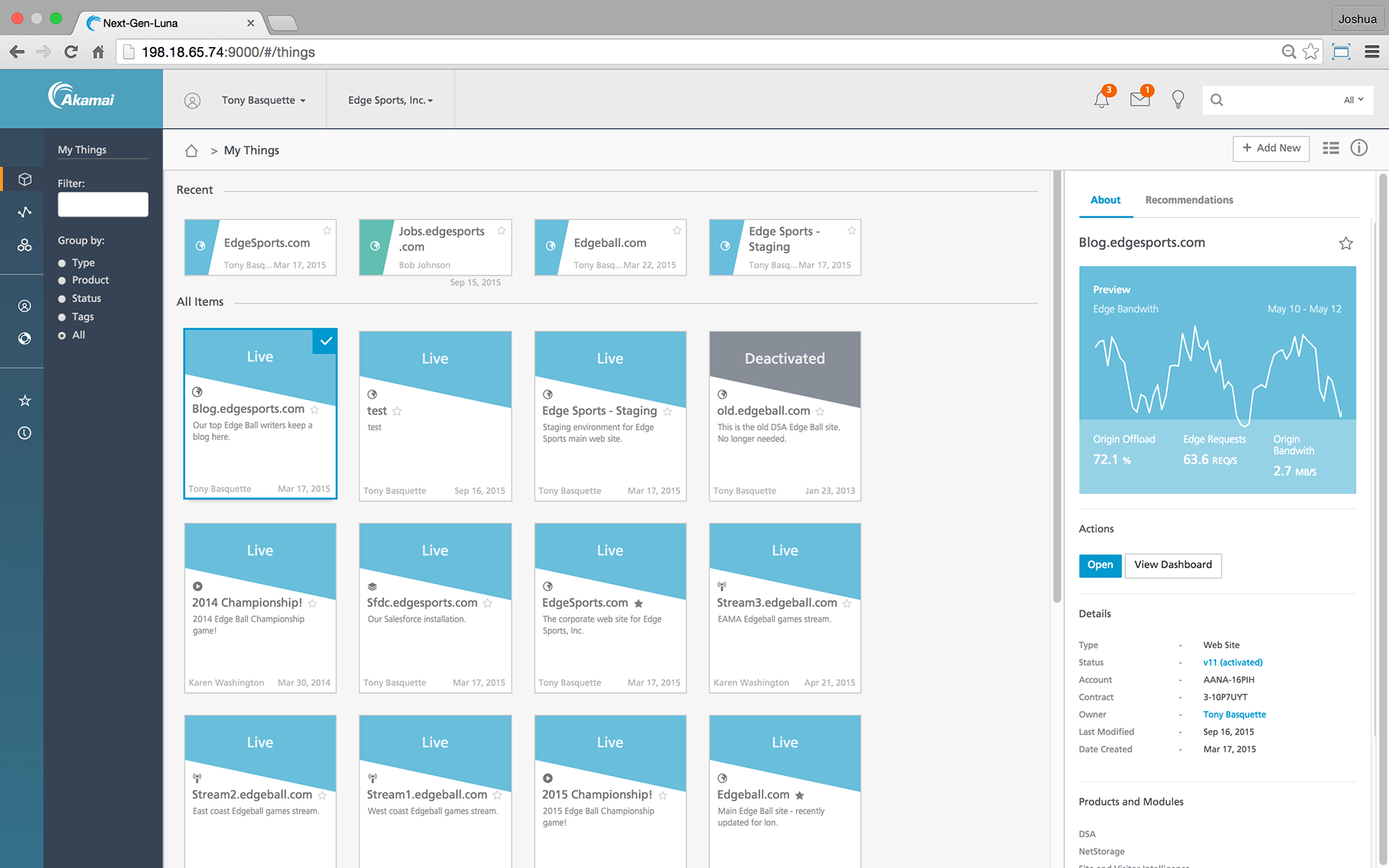1389x868 pixels.
Task: Click browser back arrow
Action: pos(17,52)
